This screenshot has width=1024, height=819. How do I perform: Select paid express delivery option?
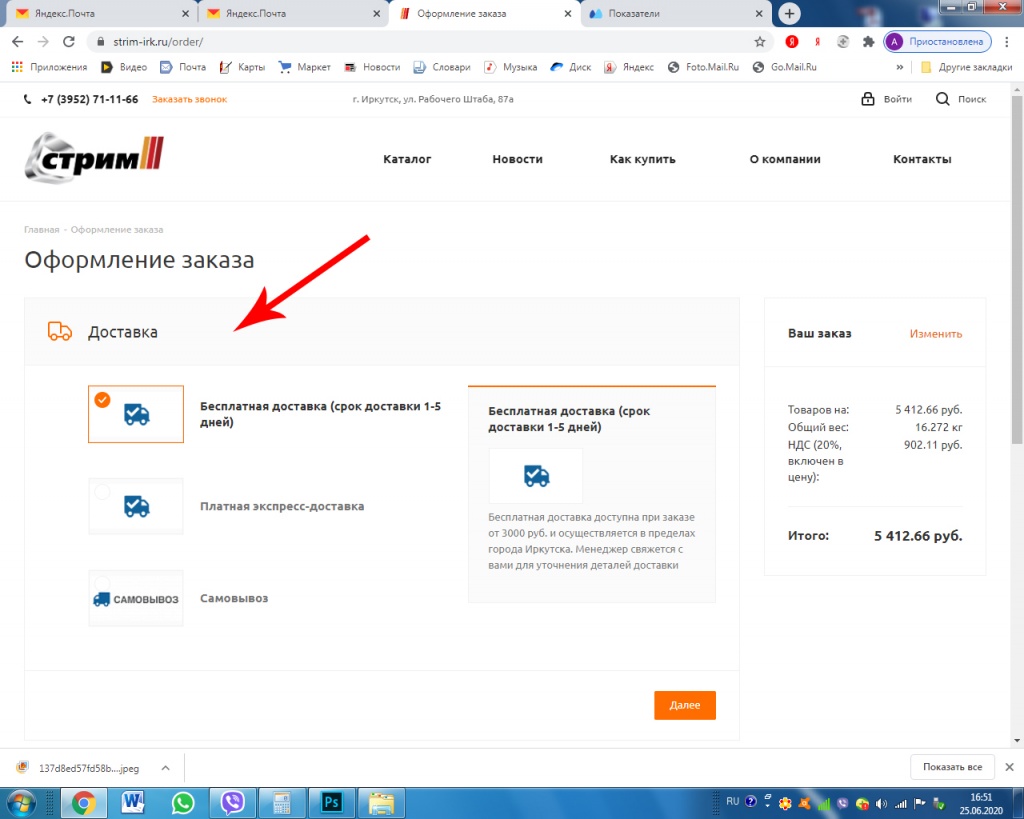[x=136, y=506]
